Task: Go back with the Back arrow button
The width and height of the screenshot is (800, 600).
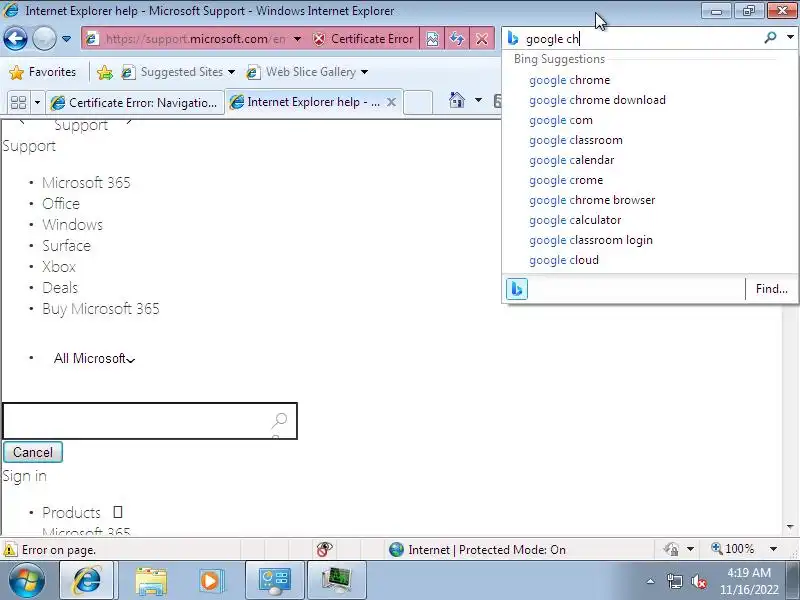Action: (15, 39)
